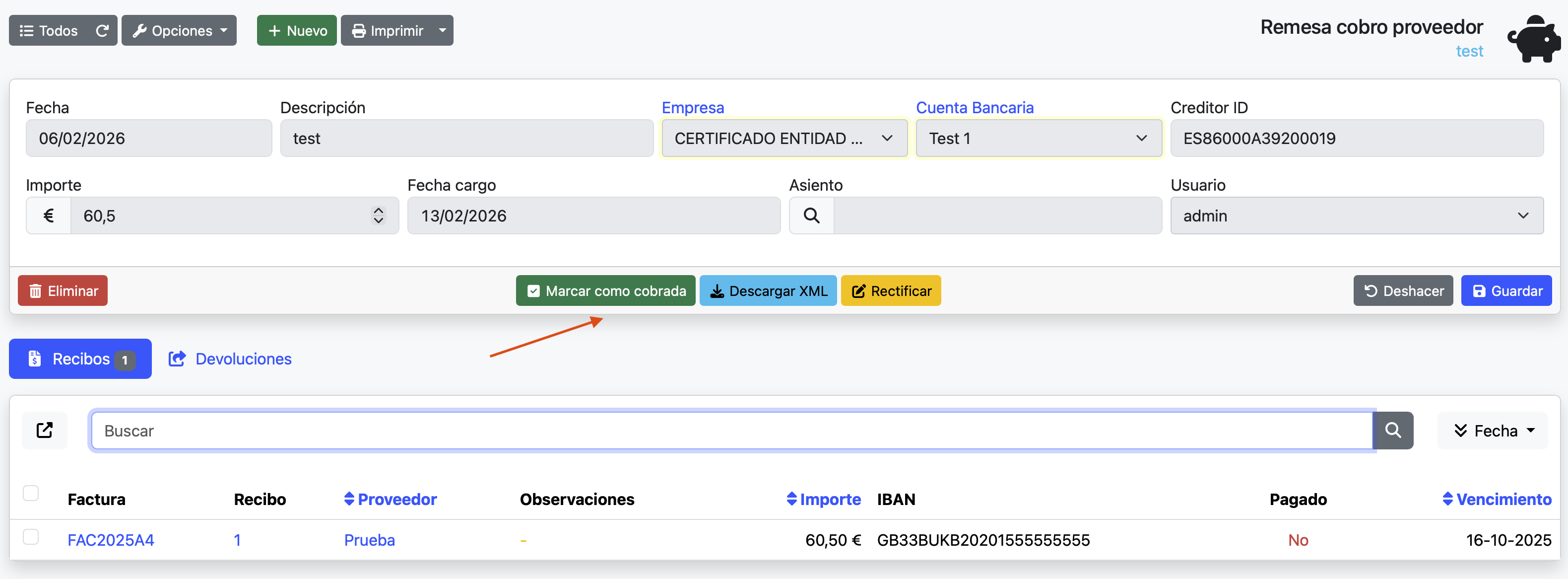1568x579 pixels.
Task: Select the Recibos tab
Action: pos(80,359)
